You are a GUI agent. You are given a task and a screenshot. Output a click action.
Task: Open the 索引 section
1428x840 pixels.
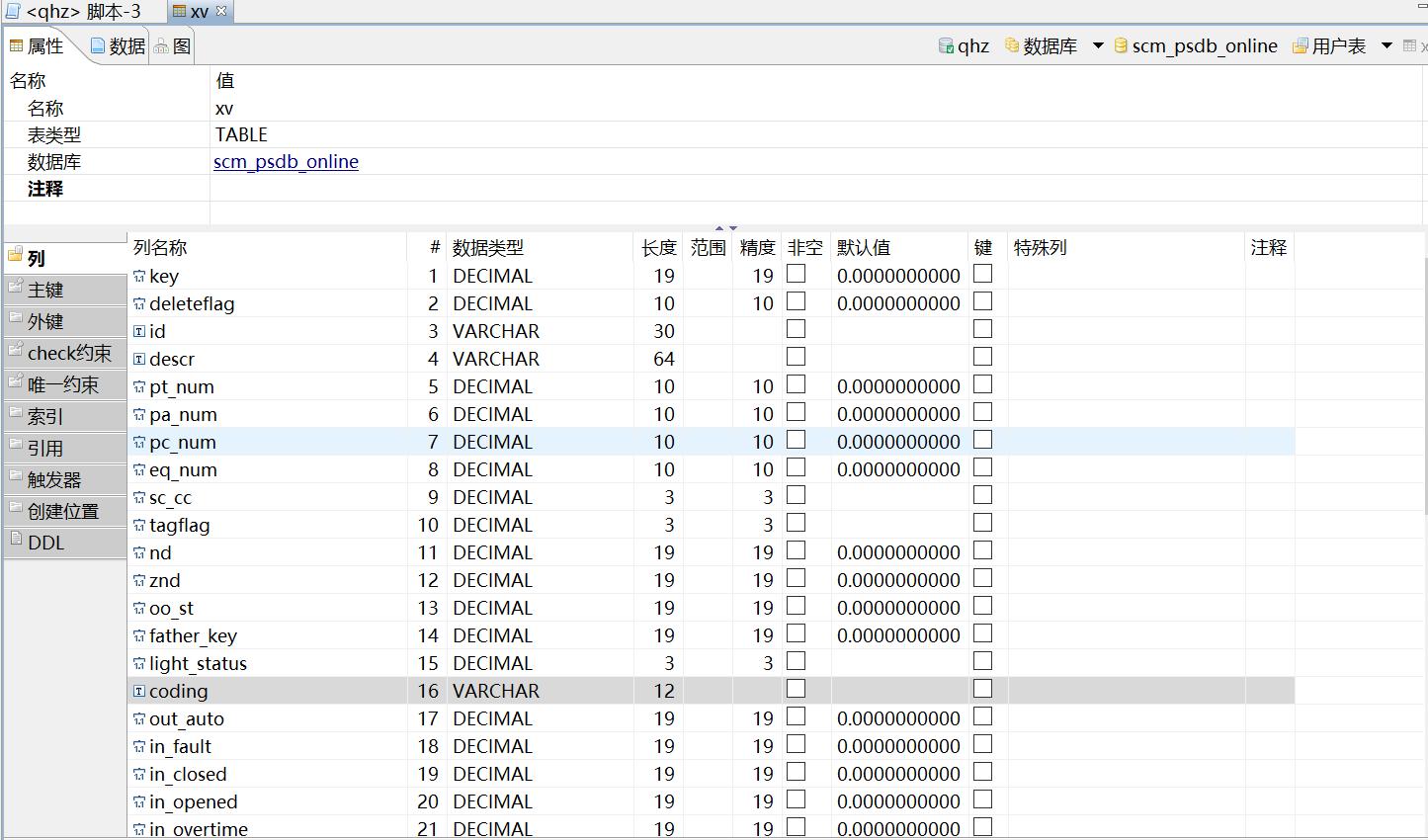64,416
